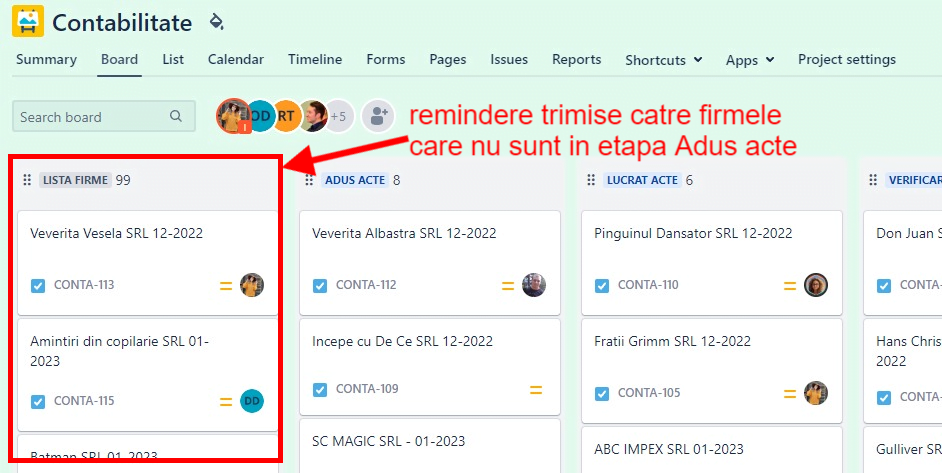Image resolution: width=942 pixels, height=473 pixels.
Task: Open the board background color picker
Action: 217,22
